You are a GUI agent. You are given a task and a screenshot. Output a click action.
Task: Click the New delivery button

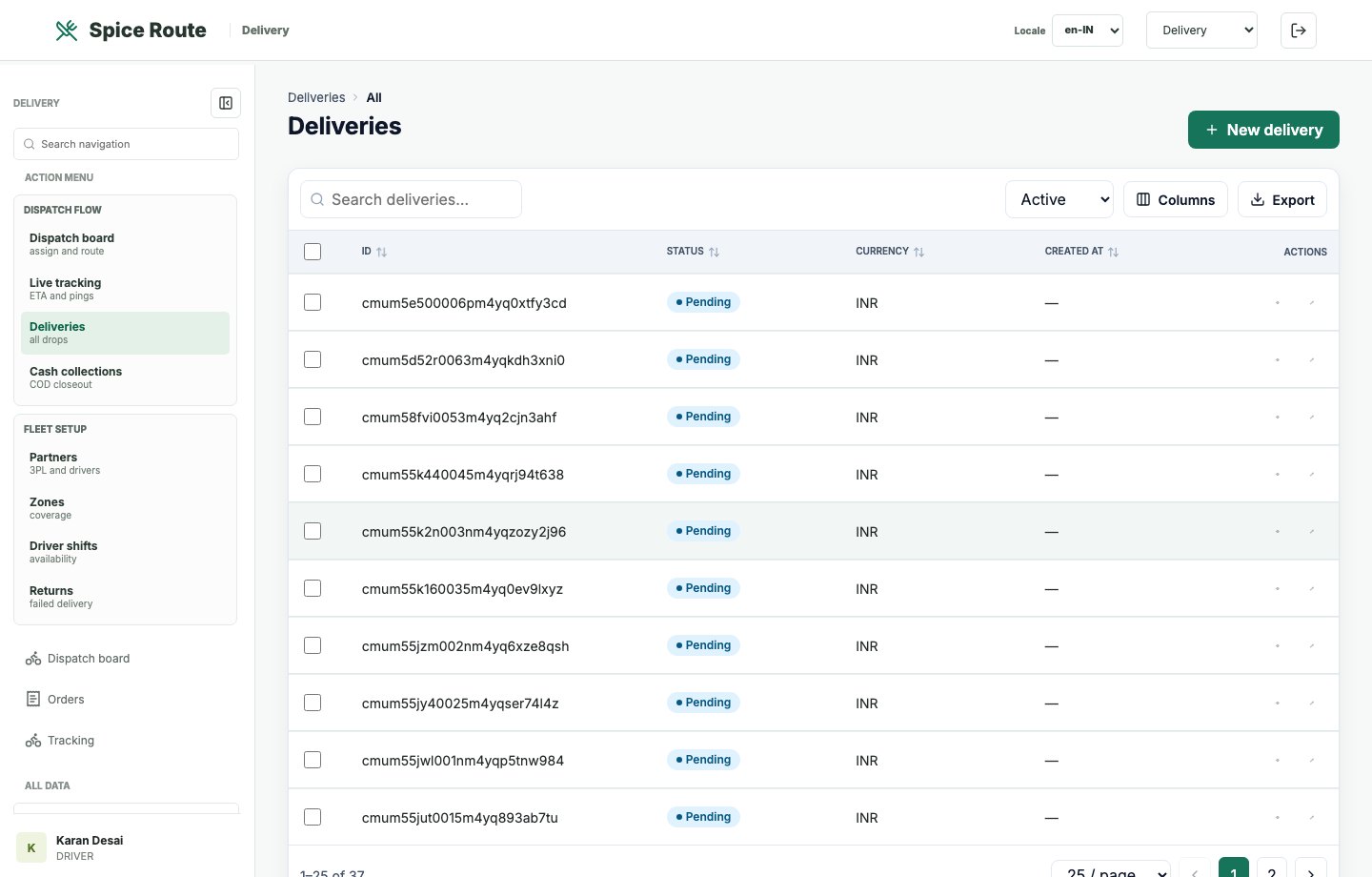pyautogui.click(x=1263, y=130)
